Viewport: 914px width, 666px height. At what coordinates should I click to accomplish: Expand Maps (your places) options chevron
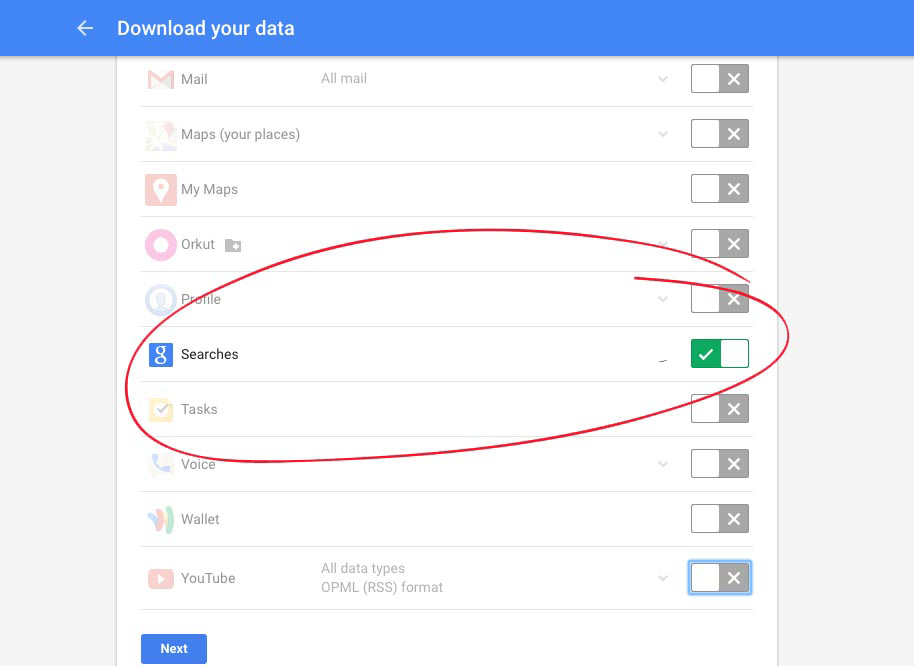pos(663,134)
